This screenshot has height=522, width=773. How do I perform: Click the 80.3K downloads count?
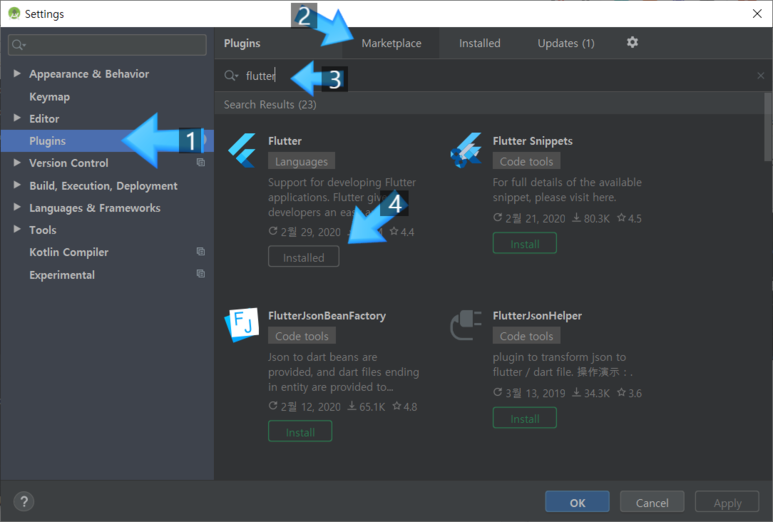tap(591, 218)
